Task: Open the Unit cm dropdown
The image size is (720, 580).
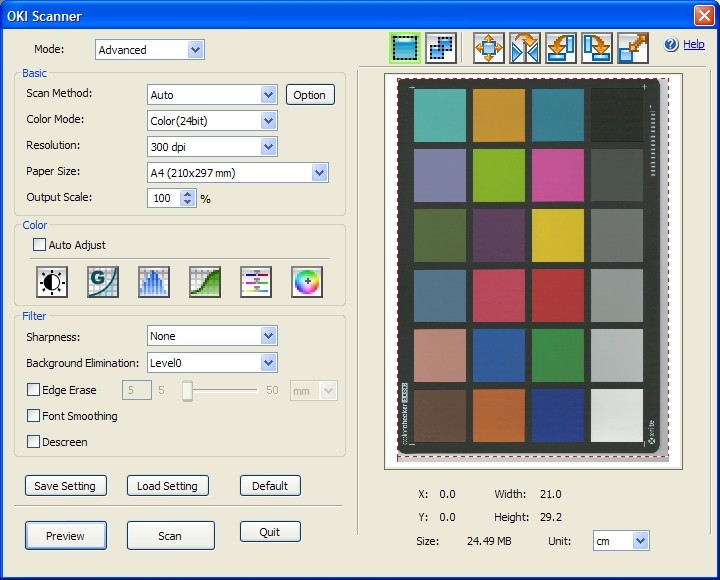Action: pyautogui.click(x=621, y=541)
